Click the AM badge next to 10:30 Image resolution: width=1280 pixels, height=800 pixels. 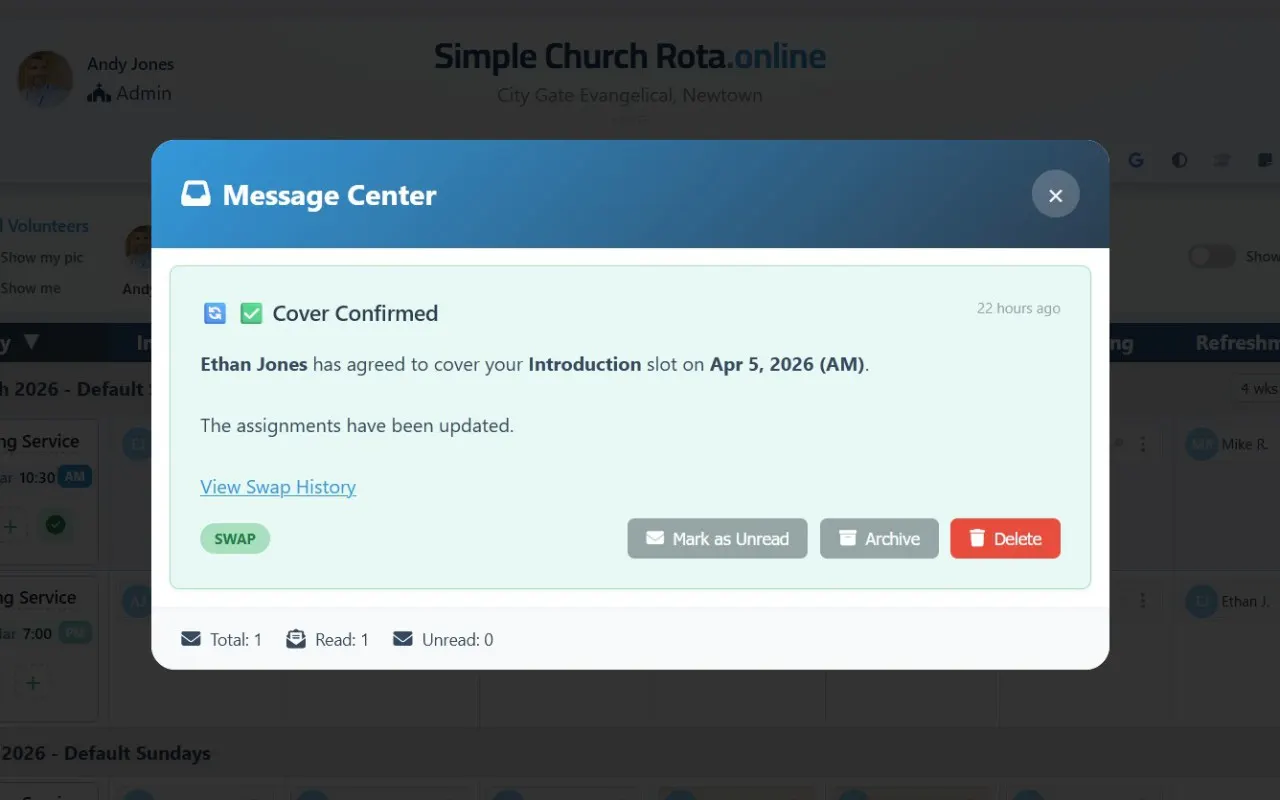click(x=75, y=477)
